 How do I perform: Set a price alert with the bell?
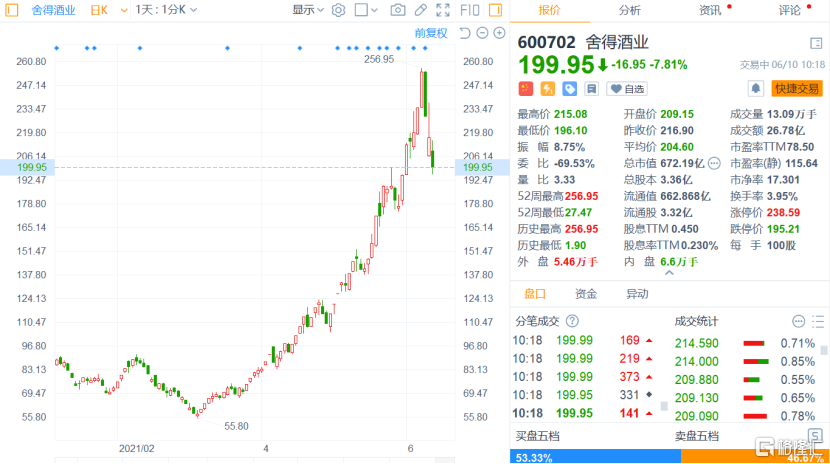pos(756,88)
